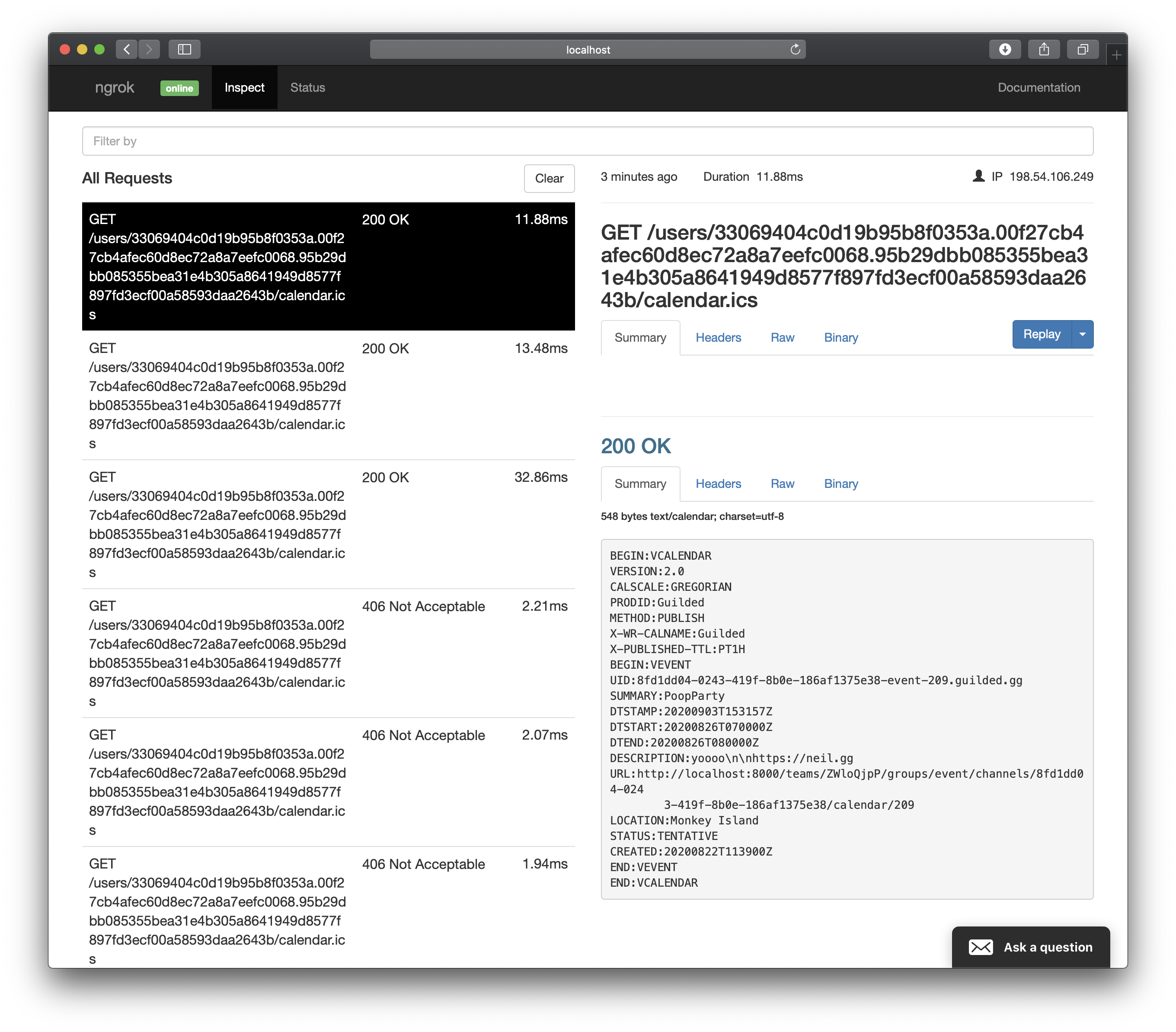Image resolution: width=1176 pixels, height=1032 pixels.
Task: Open the Documentation link
Action: [1039, 87]
